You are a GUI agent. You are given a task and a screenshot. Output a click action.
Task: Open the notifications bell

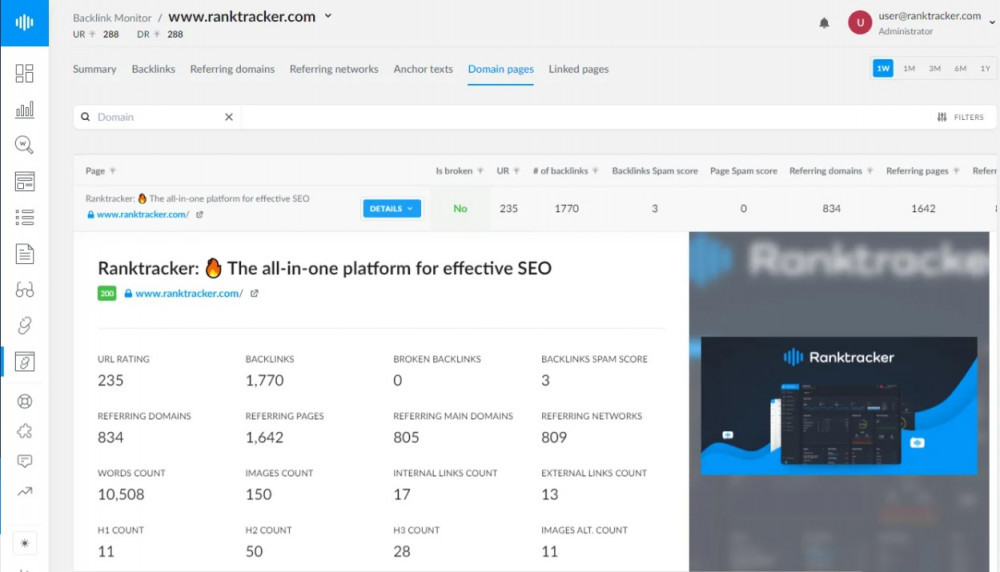click(x=824, y=23)
